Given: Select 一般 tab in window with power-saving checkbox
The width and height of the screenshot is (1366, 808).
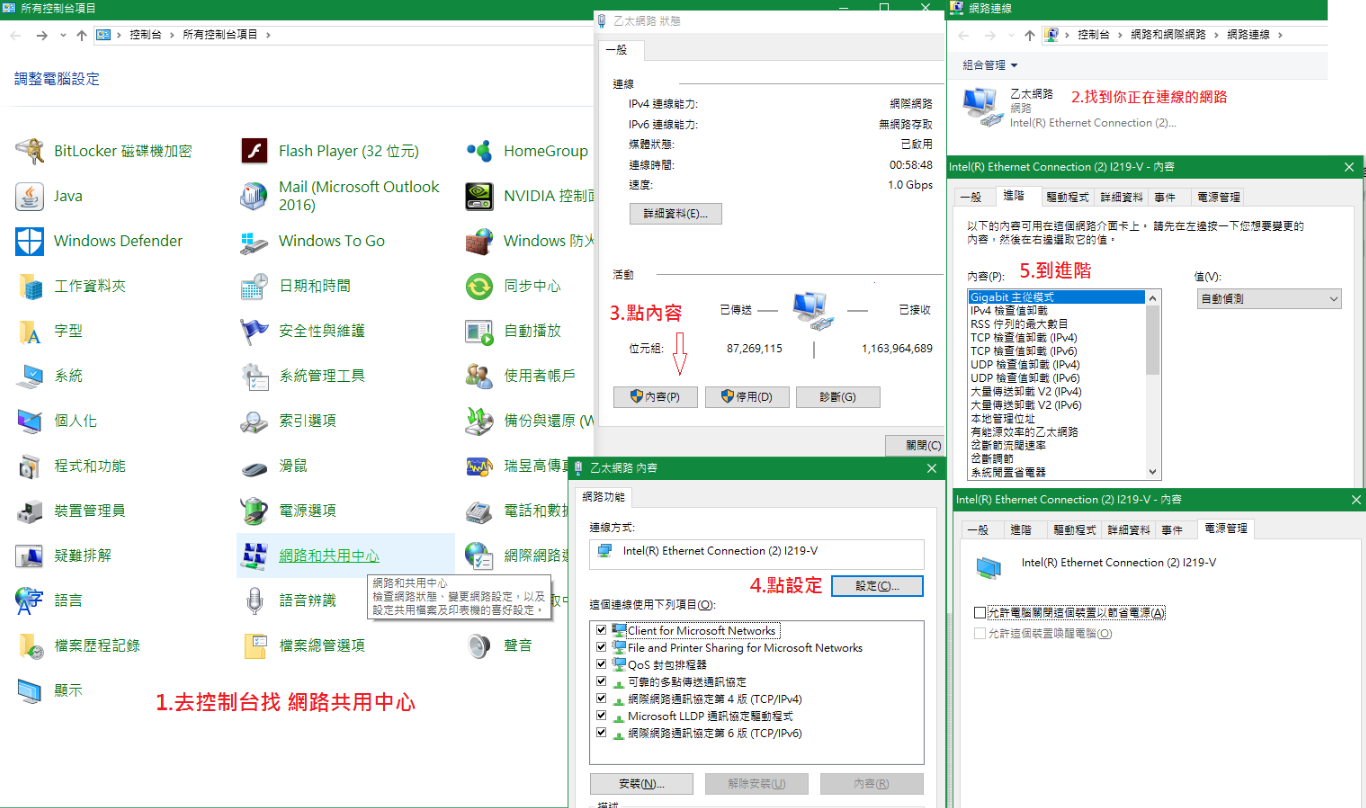Looking at the screenshot, I should [978, 530].
